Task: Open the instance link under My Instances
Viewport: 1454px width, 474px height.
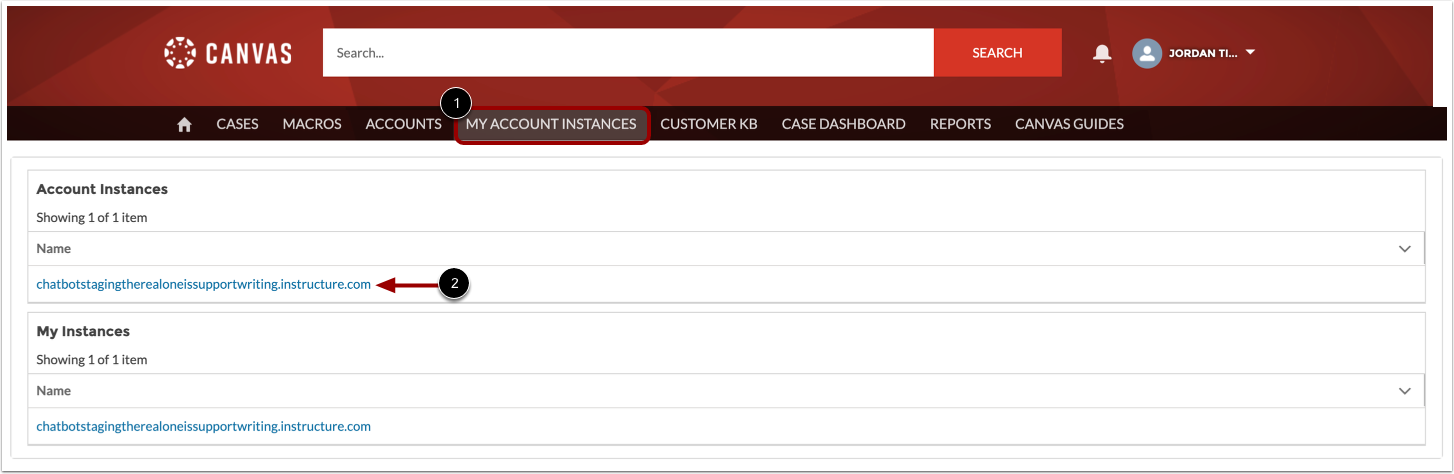Action: 204,426
